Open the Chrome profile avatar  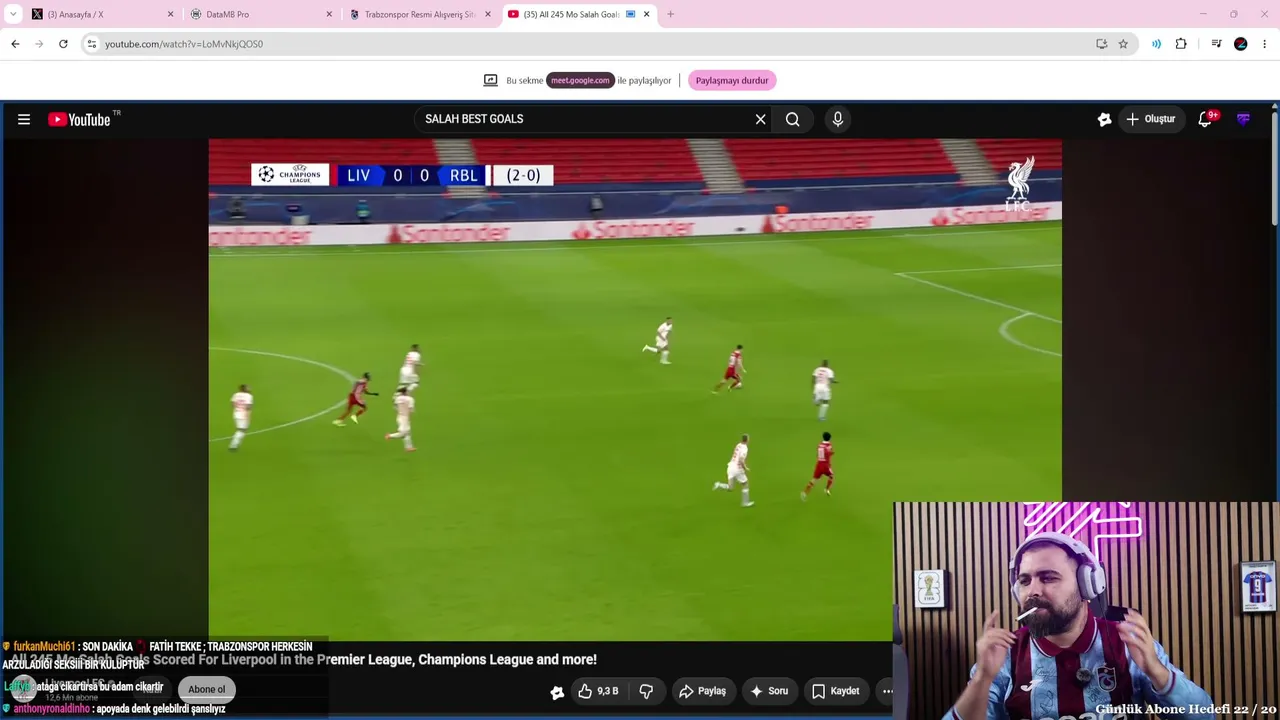(1241, 44)
